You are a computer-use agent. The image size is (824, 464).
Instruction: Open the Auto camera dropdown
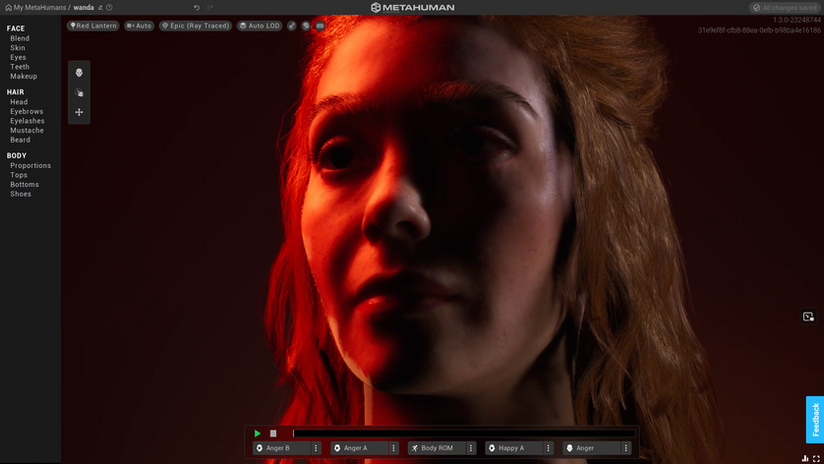pyautogui.click(x=139, y=25)
